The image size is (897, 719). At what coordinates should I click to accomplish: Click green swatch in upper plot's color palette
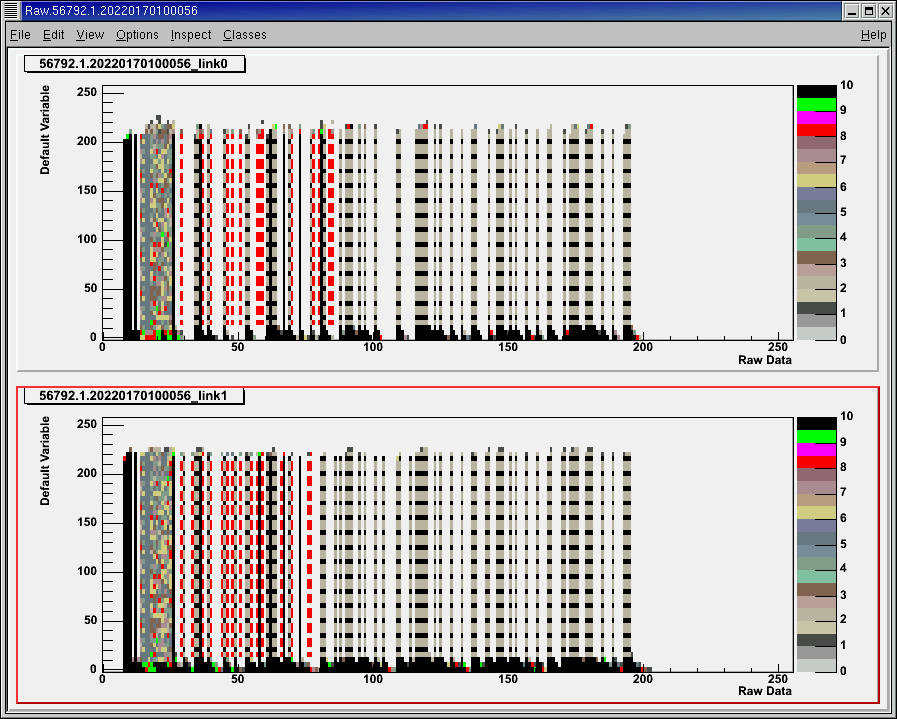tap(816, 104)
